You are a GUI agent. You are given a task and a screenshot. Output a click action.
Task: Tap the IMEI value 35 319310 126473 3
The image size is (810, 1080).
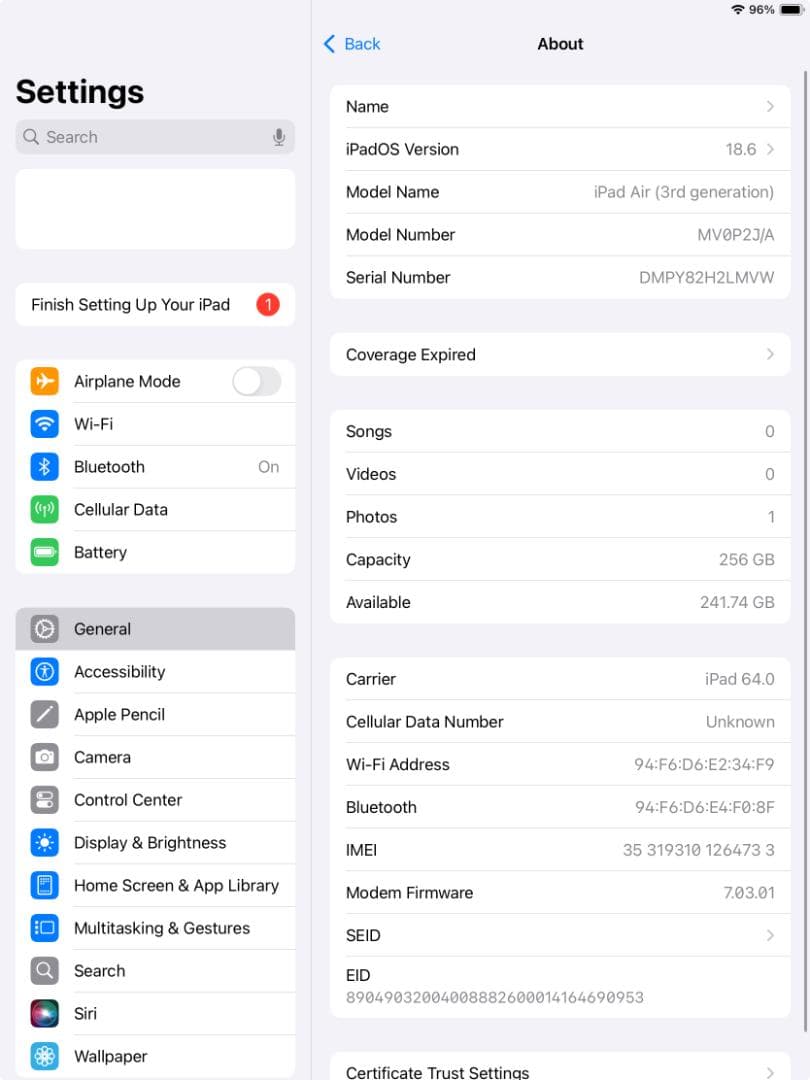tap(698, 850)
